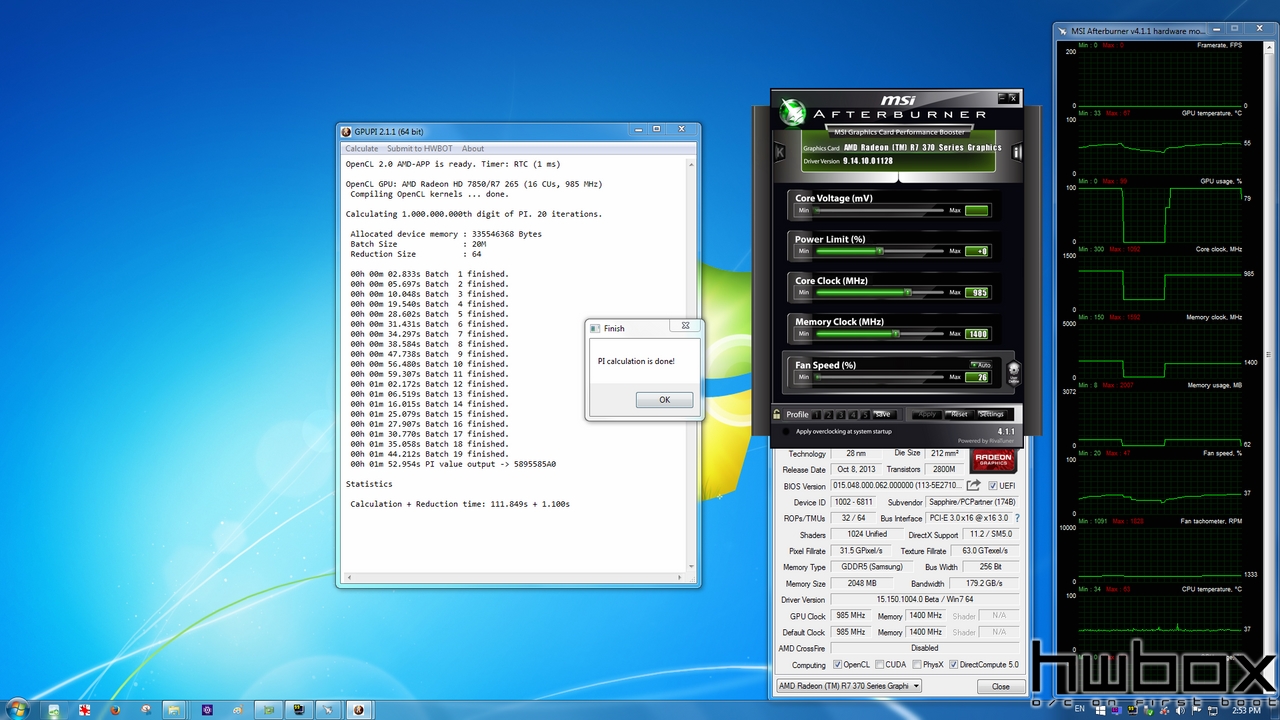Click Driver Version 15.150.1004.0 Beta field

click(924, 599)
